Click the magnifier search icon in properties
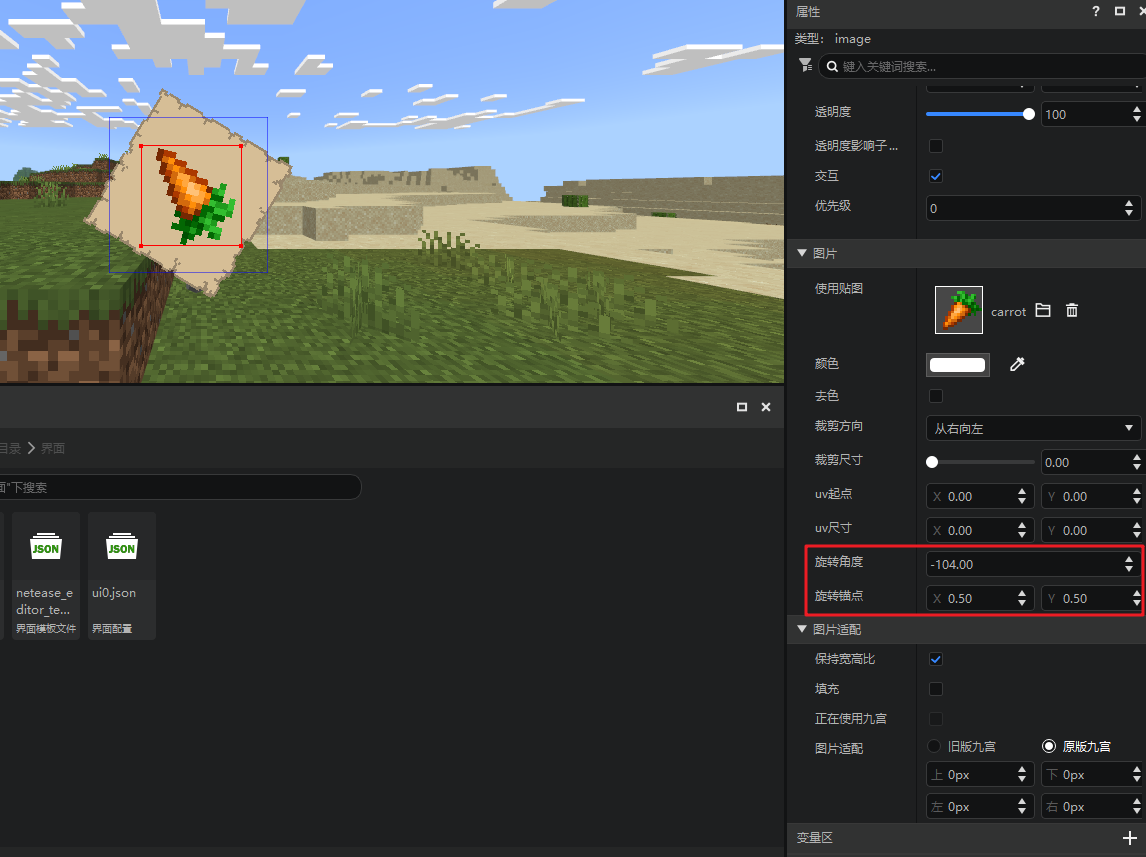The width and height of the screenshot is (1146, 857). click(832, 66)
